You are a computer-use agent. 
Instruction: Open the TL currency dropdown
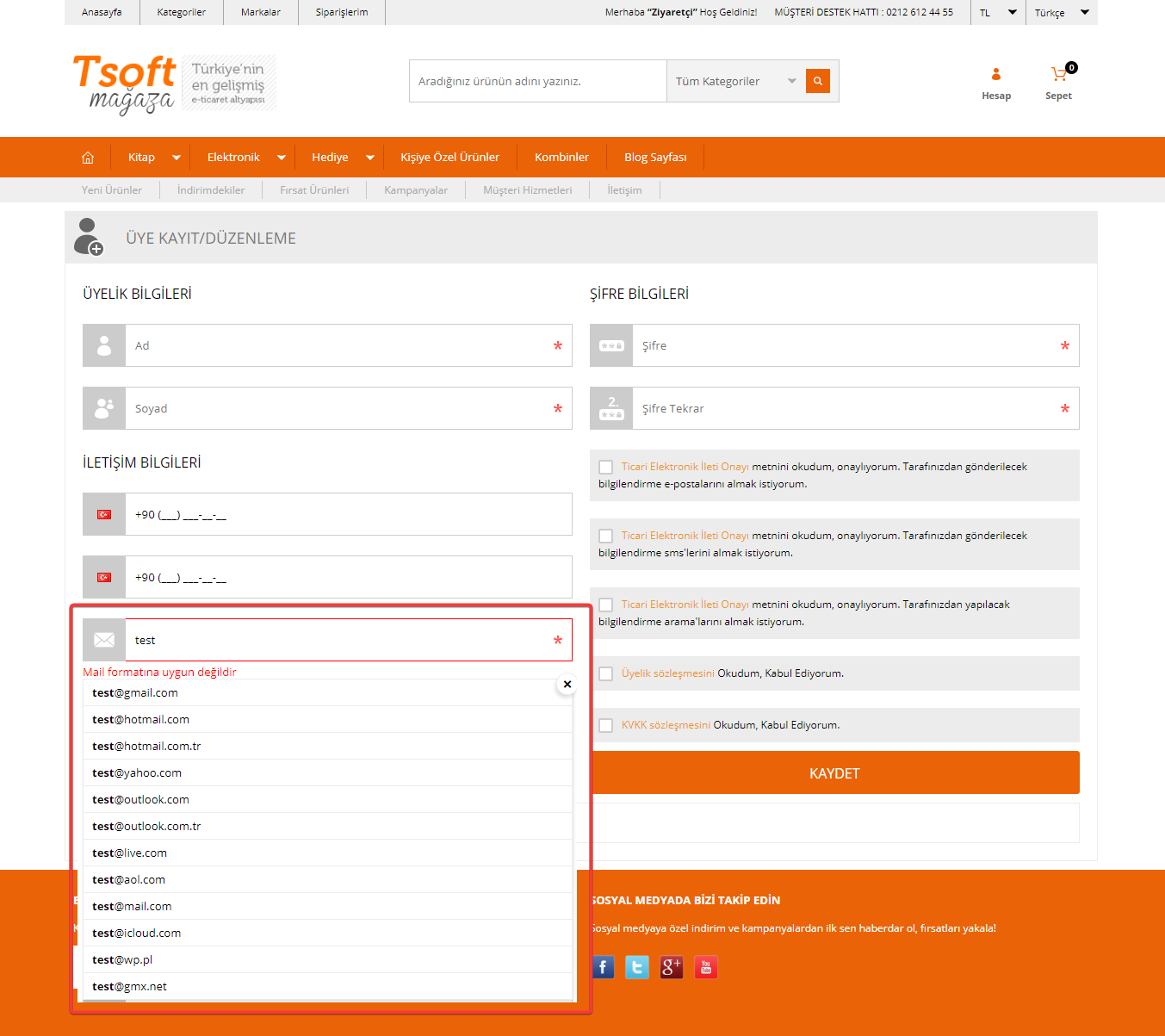[998, 12]
